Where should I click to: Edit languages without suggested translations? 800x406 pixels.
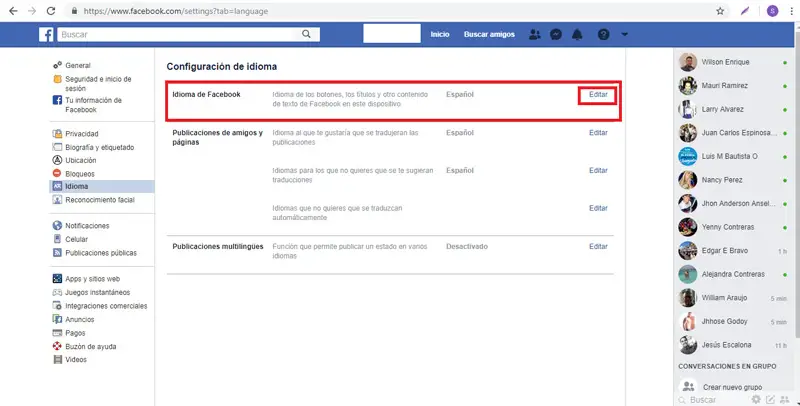tap(598, 170)
